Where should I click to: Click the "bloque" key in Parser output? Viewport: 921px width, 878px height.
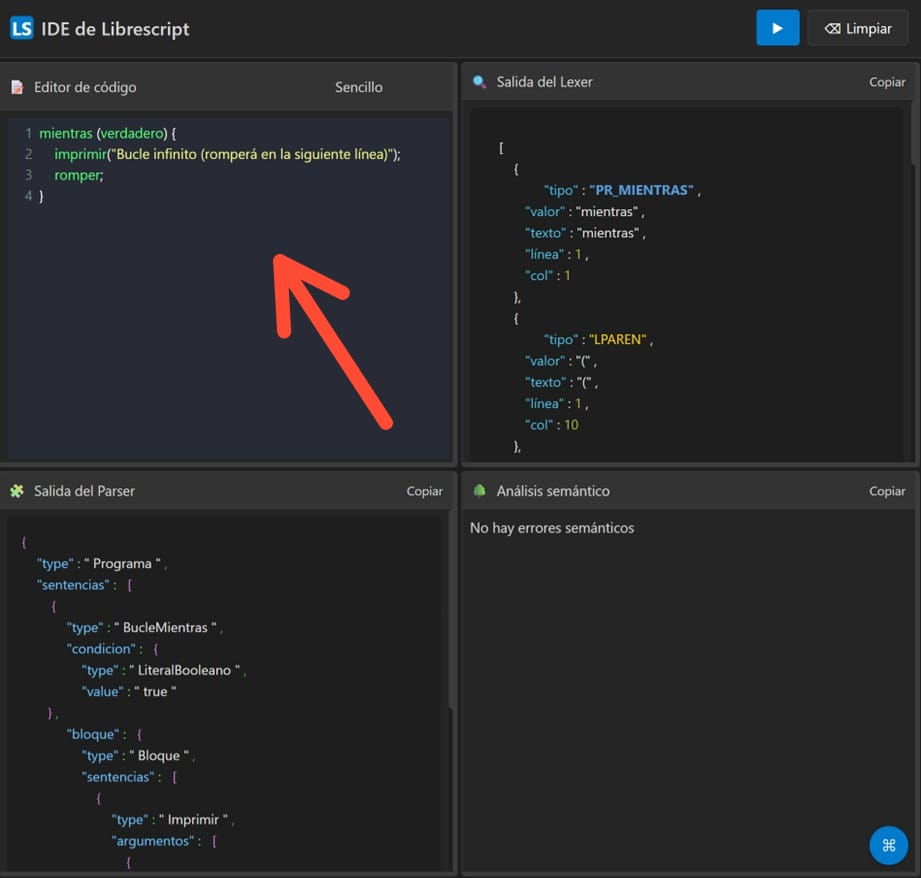click(x=93, y=735)
